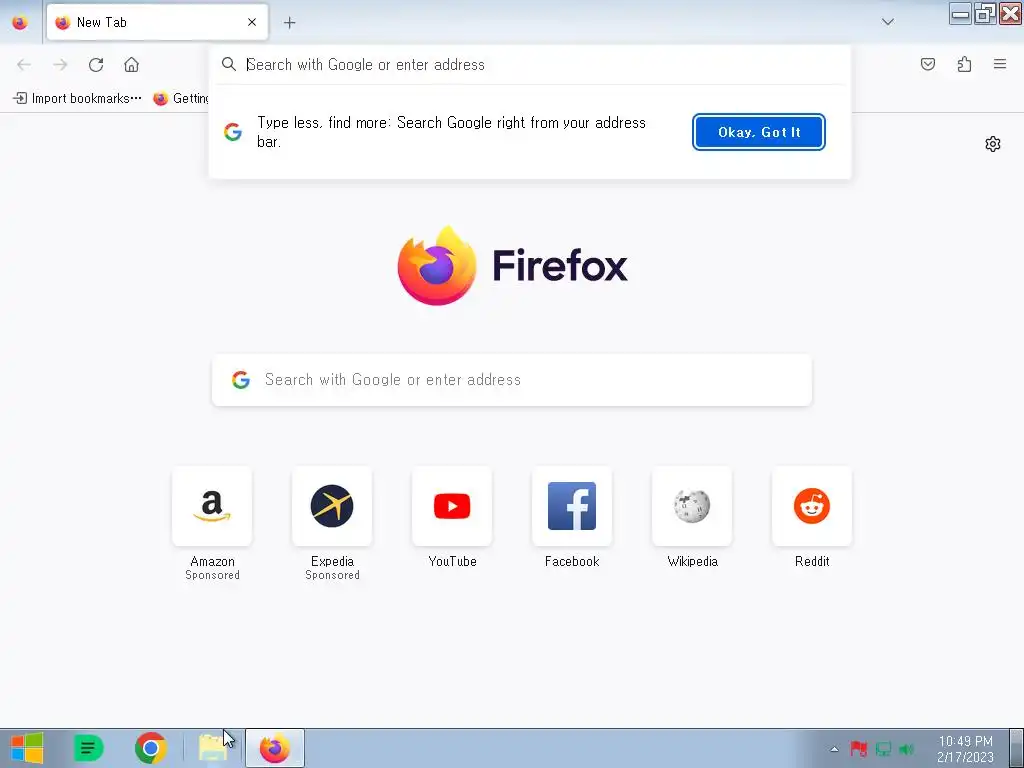Close the New Tab tab
The image size is (1024, 768).
click(x=251, y=22)
